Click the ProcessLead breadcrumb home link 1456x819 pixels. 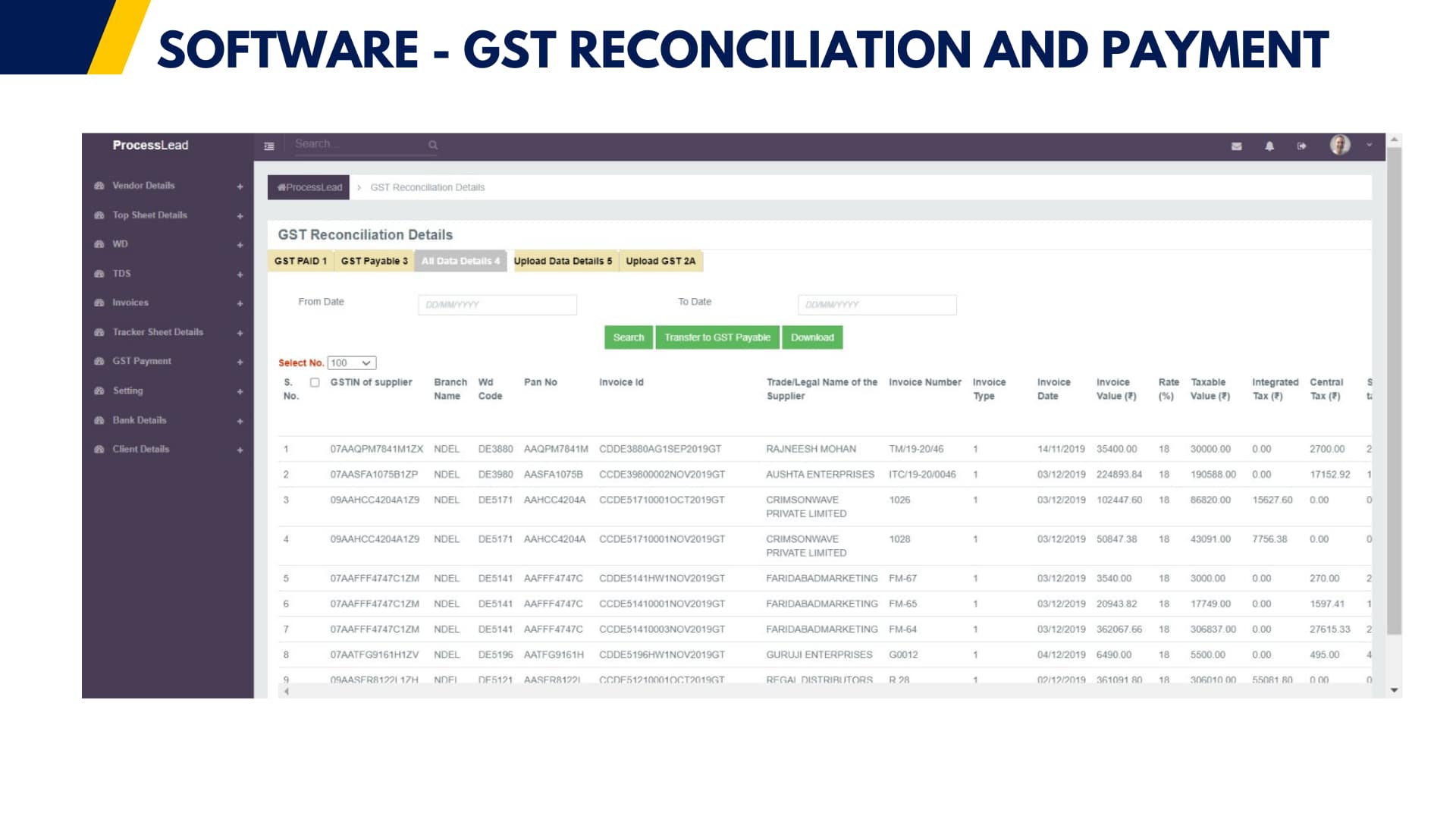309,187
